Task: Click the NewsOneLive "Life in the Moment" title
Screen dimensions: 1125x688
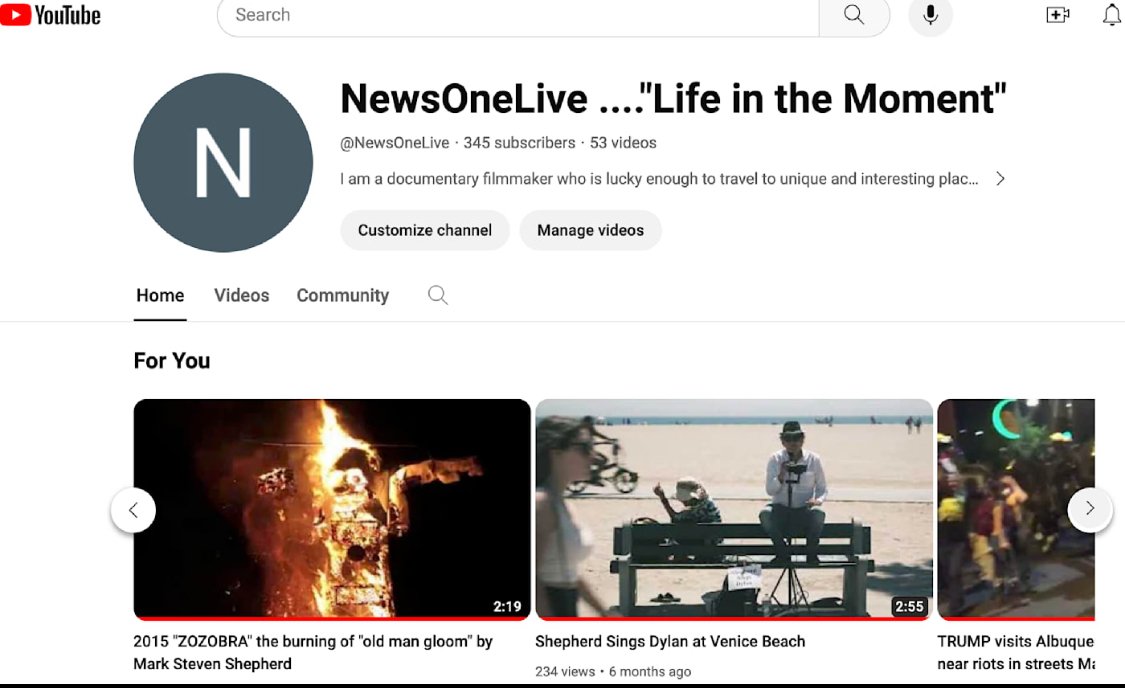Action: coord(673,98)
